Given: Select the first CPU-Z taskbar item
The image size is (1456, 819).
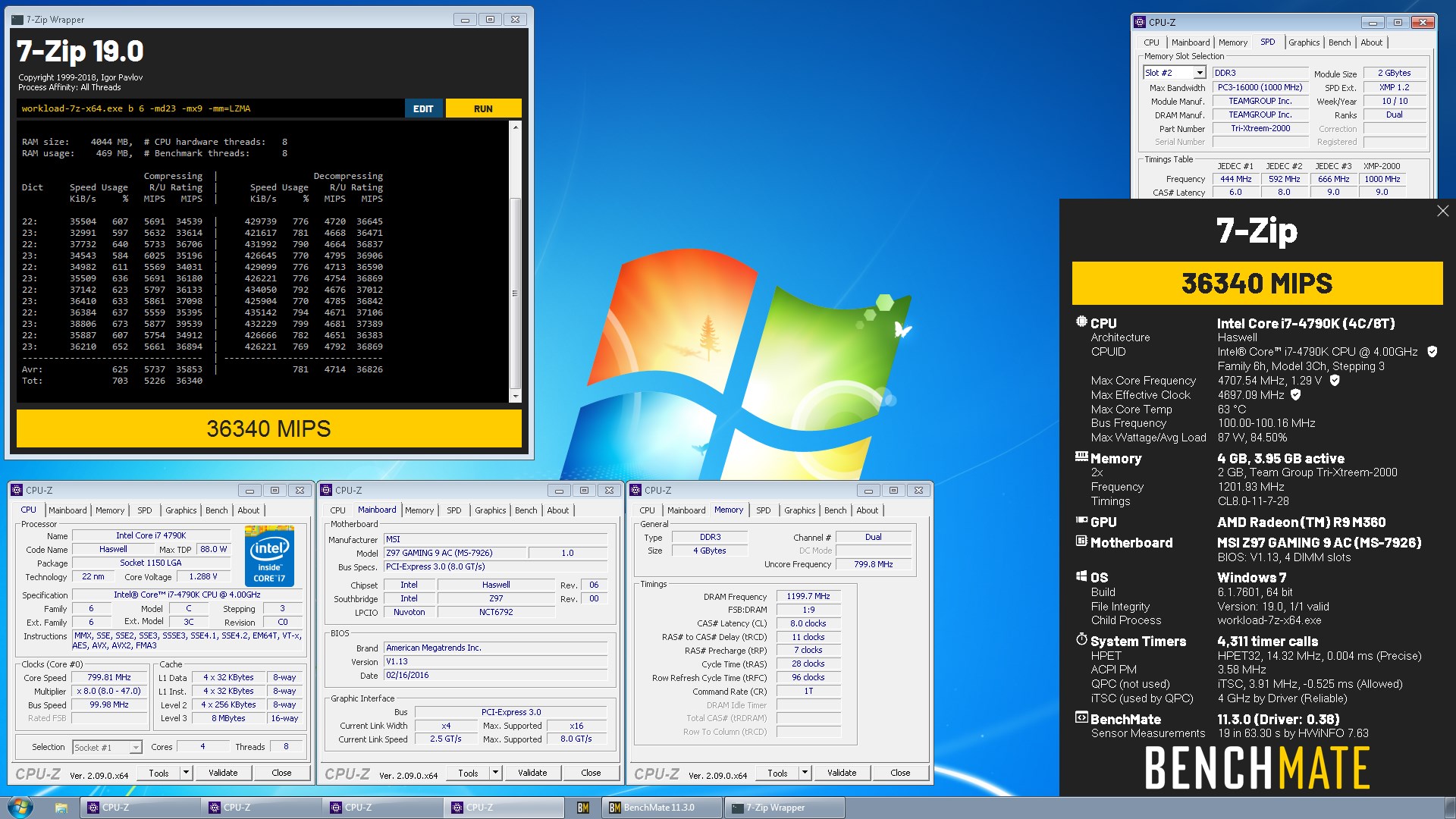Looking at the screenshot, I should click(x=140, y=808).
